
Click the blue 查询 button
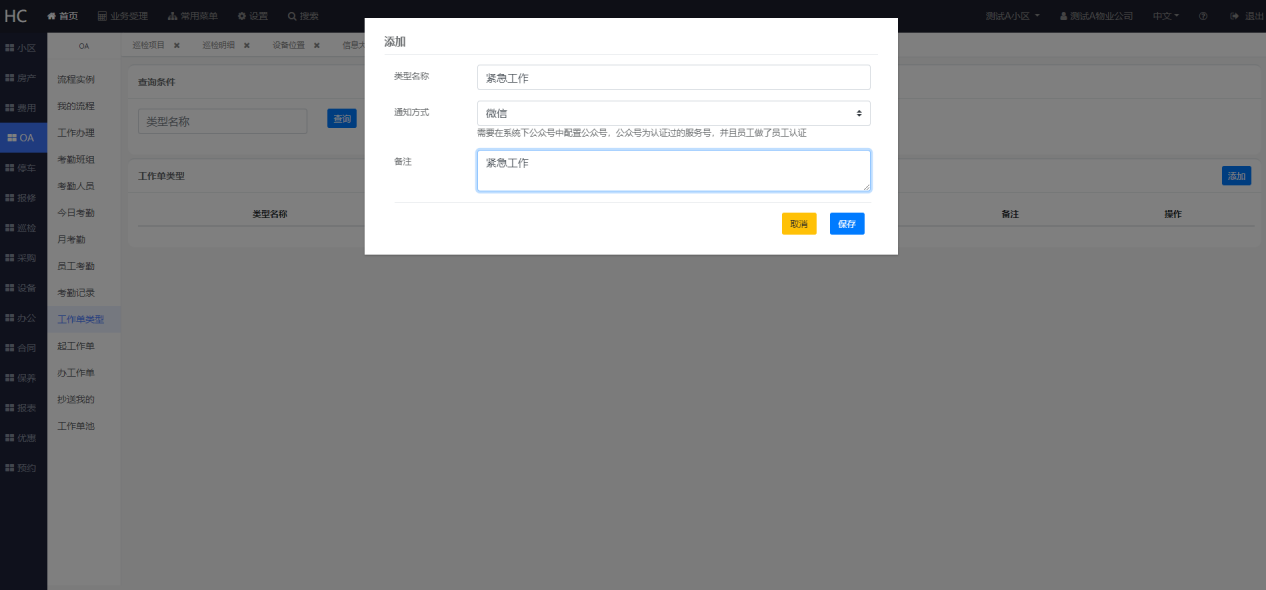coord(342,119)
